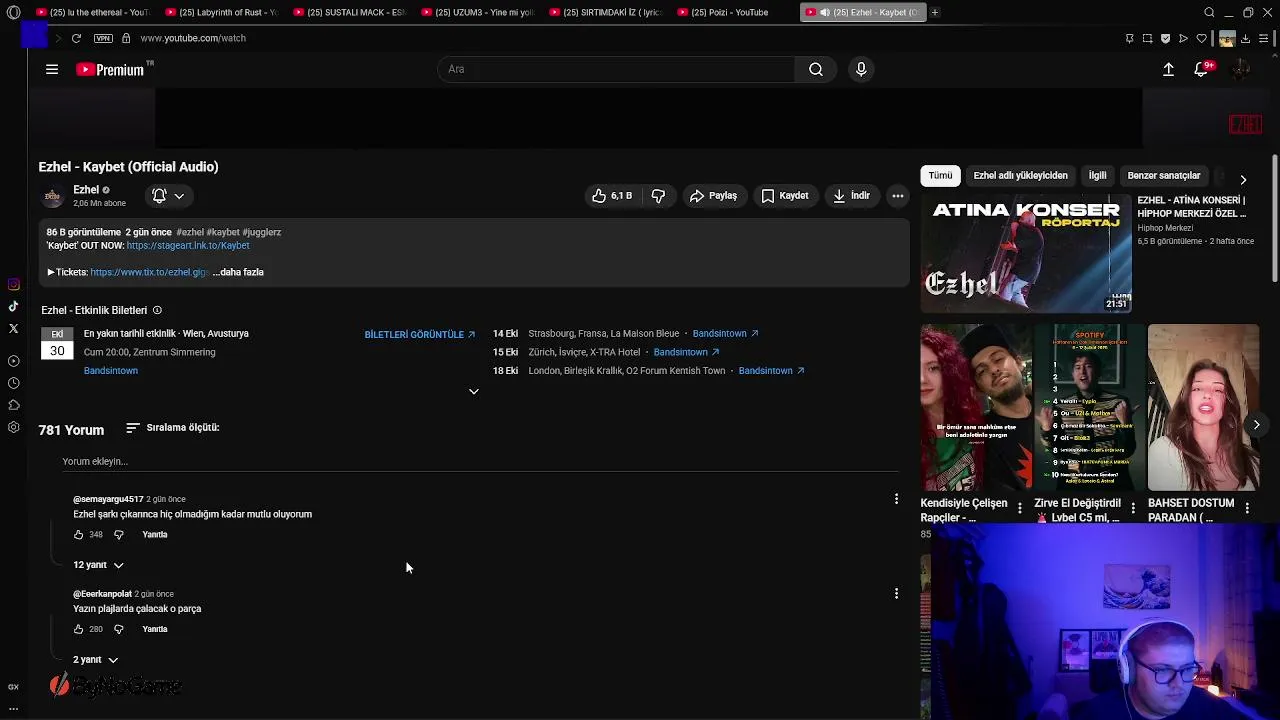Expand 2 yanıt replies
Viewport: 1280px width, 720px height.
coord(95,660)
